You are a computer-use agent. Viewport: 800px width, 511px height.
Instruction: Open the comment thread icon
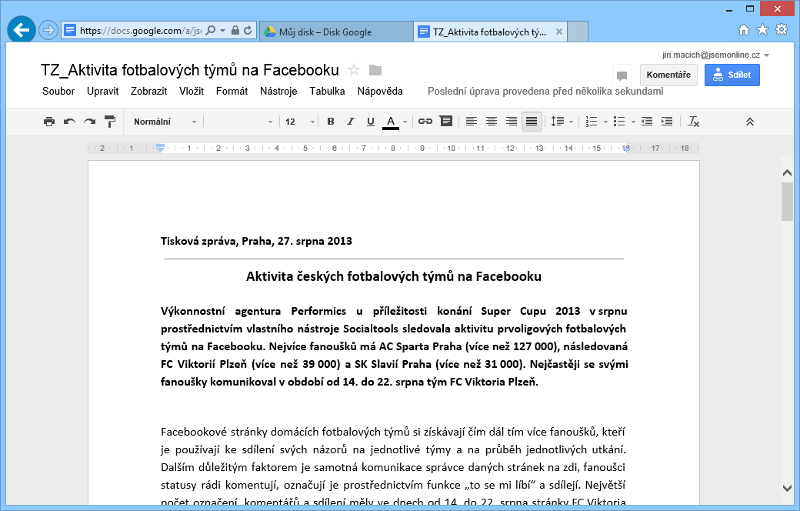(621, 75)
